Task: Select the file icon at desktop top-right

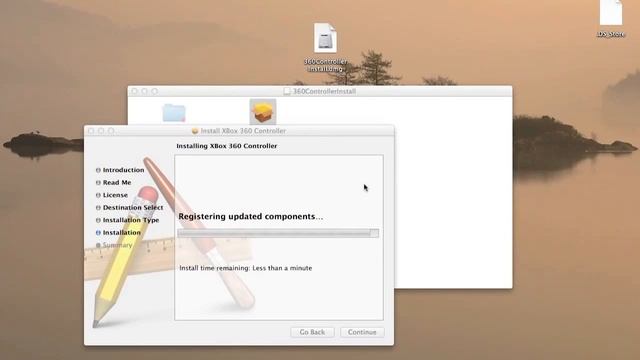Action: [x=611, y=19]
